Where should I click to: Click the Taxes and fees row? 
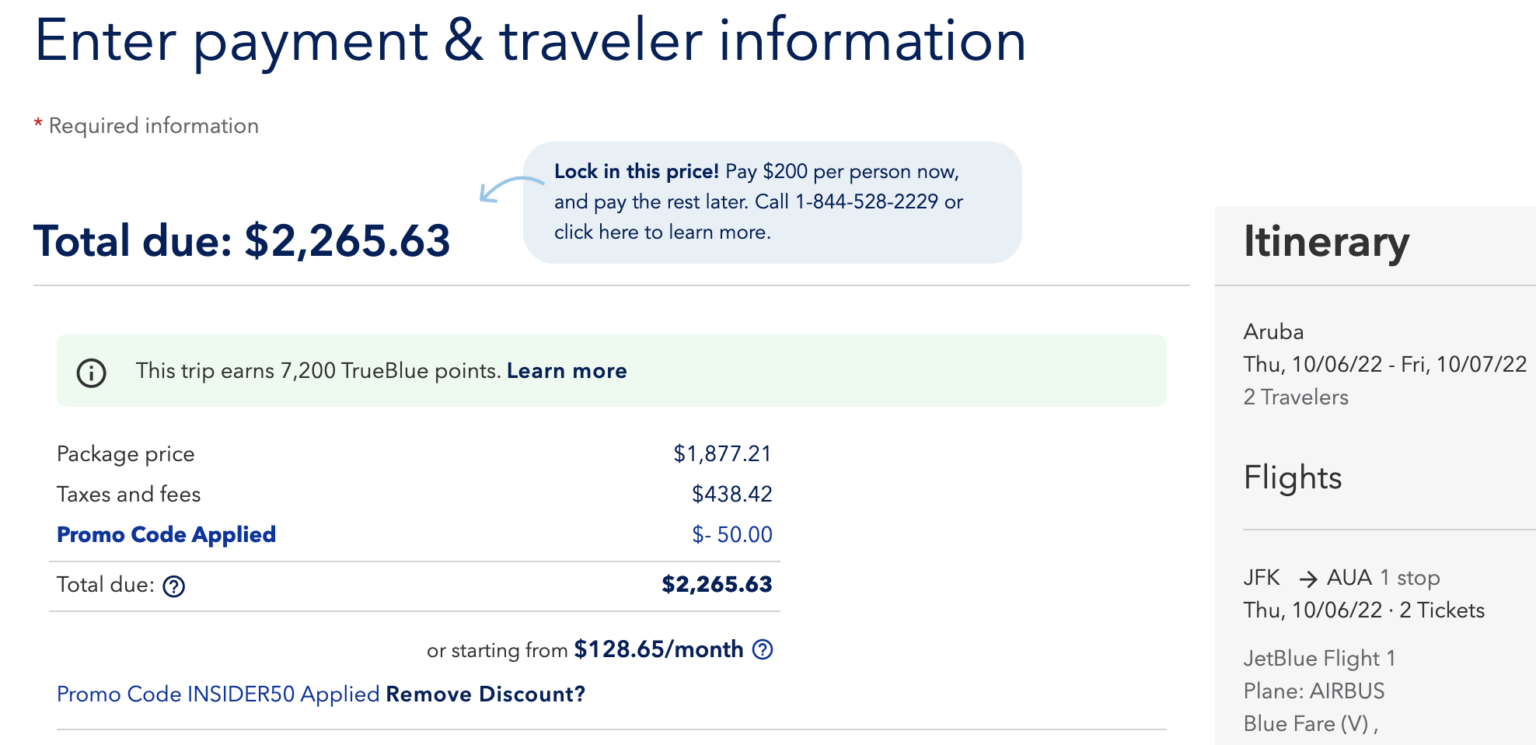(x=128, y=493)
